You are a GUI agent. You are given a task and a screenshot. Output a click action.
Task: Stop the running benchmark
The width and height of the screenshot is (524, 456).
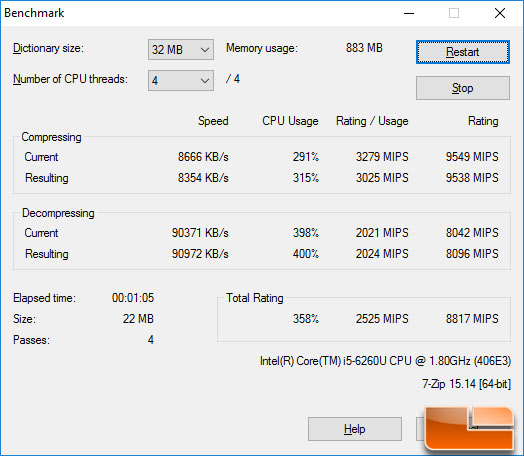click(463, 88)
